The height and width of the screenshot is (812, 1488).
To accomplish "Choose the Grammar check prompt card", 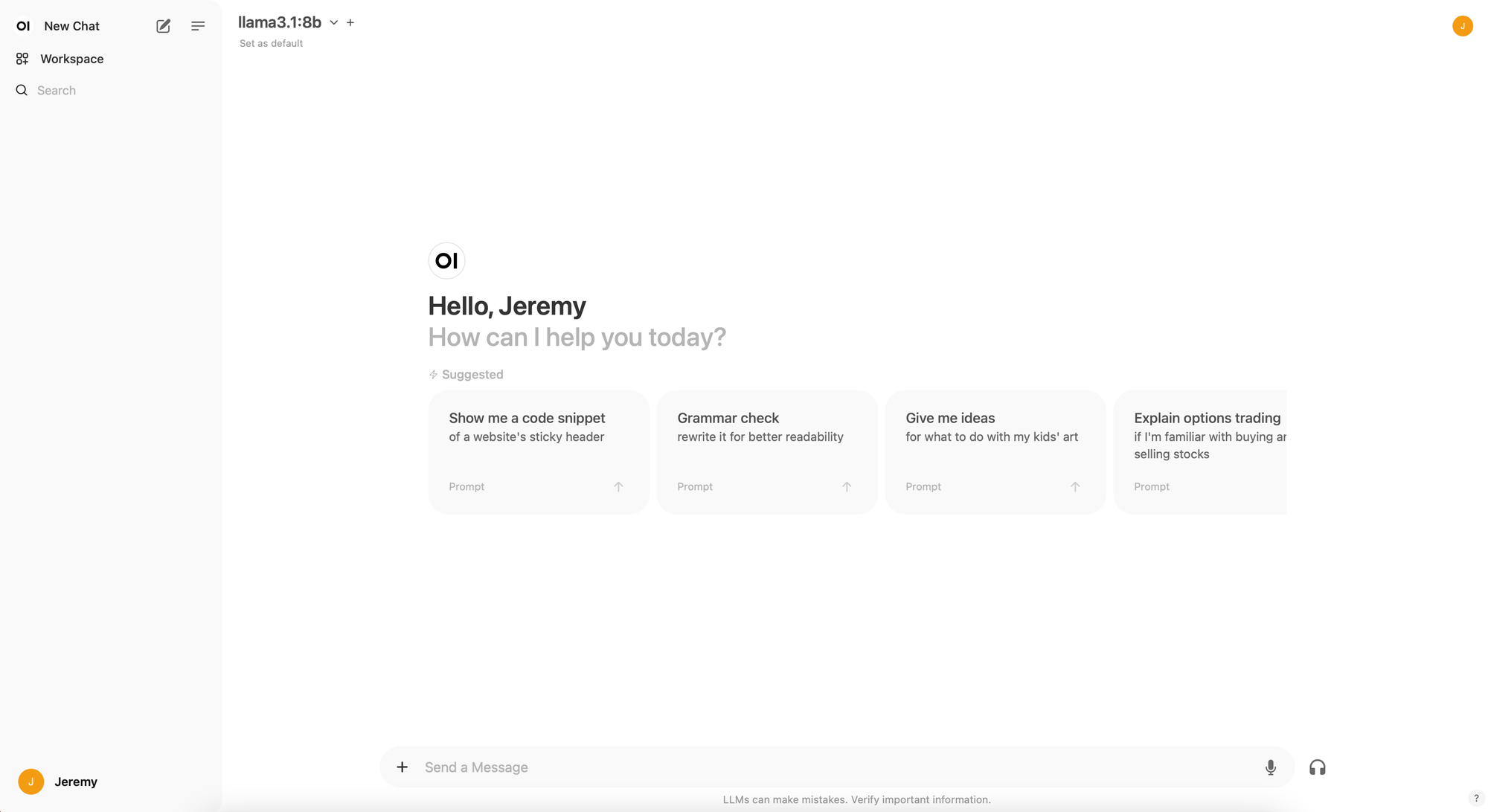I will [766, 451].
